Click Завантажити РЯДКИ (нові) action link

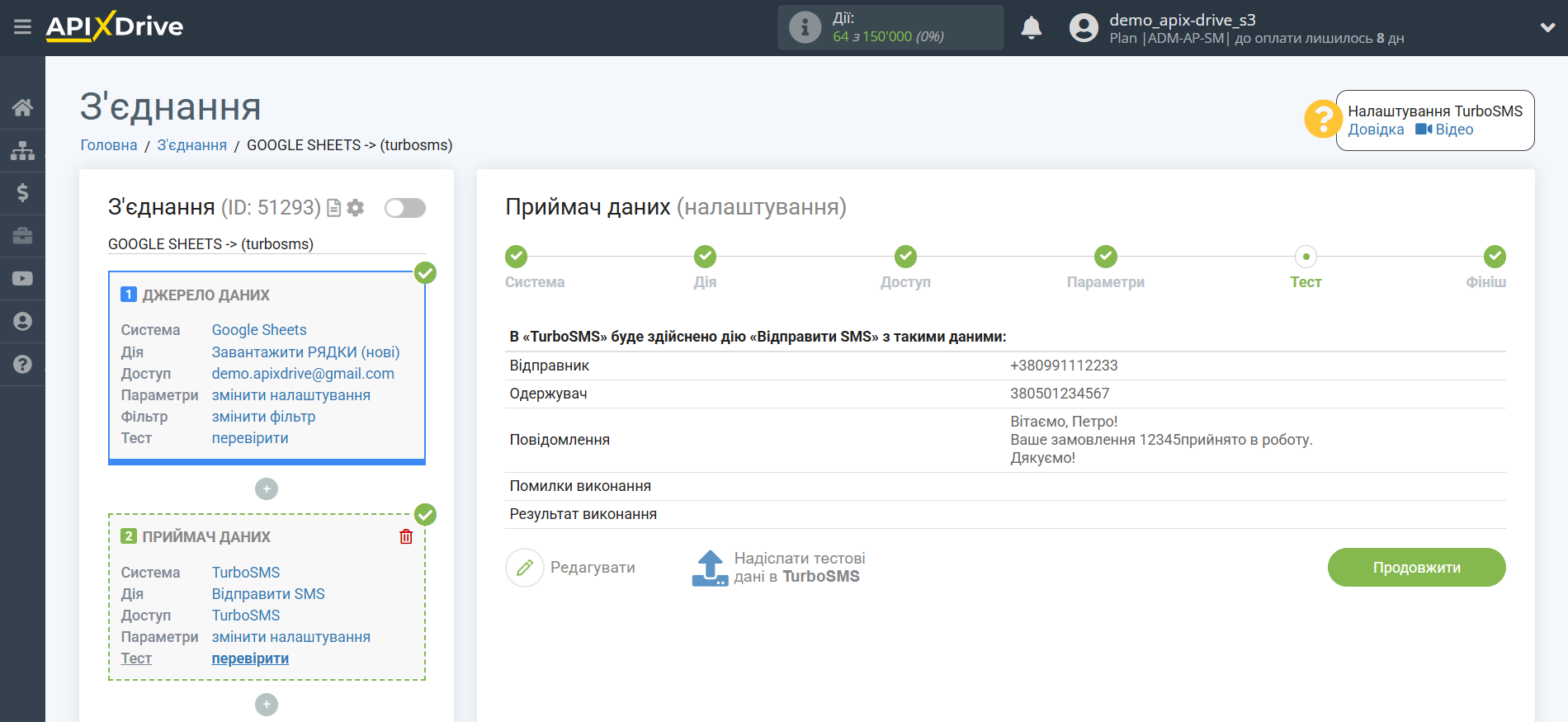[x=305, y=352]
